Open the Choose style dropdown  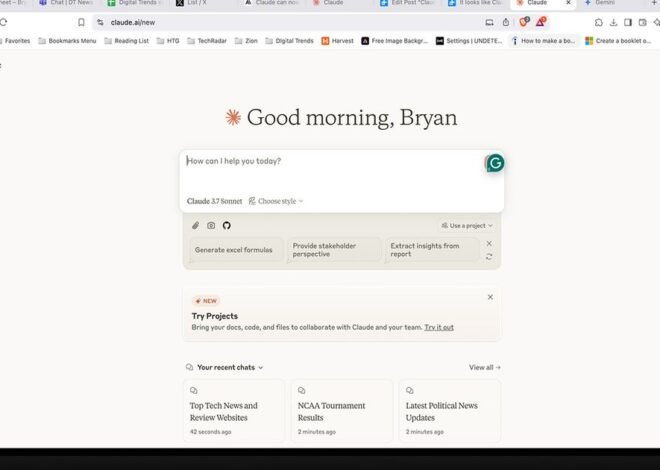click(x=276, y=201)
